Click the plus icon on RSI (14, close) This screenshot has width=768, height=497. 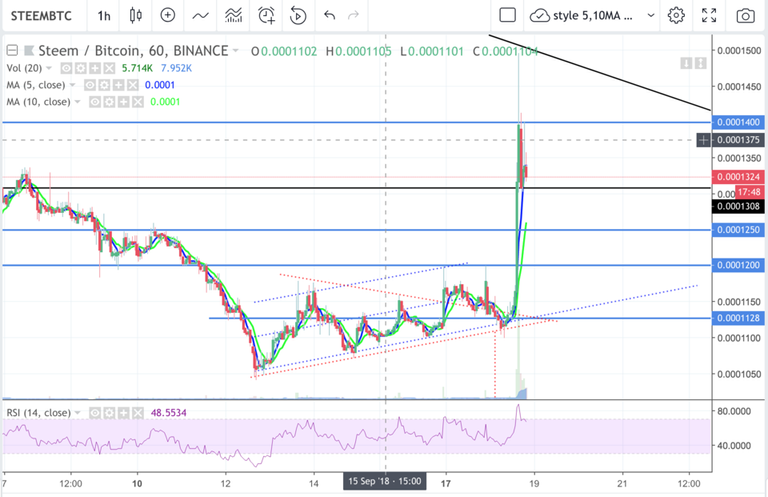click(x=123, y=413)
